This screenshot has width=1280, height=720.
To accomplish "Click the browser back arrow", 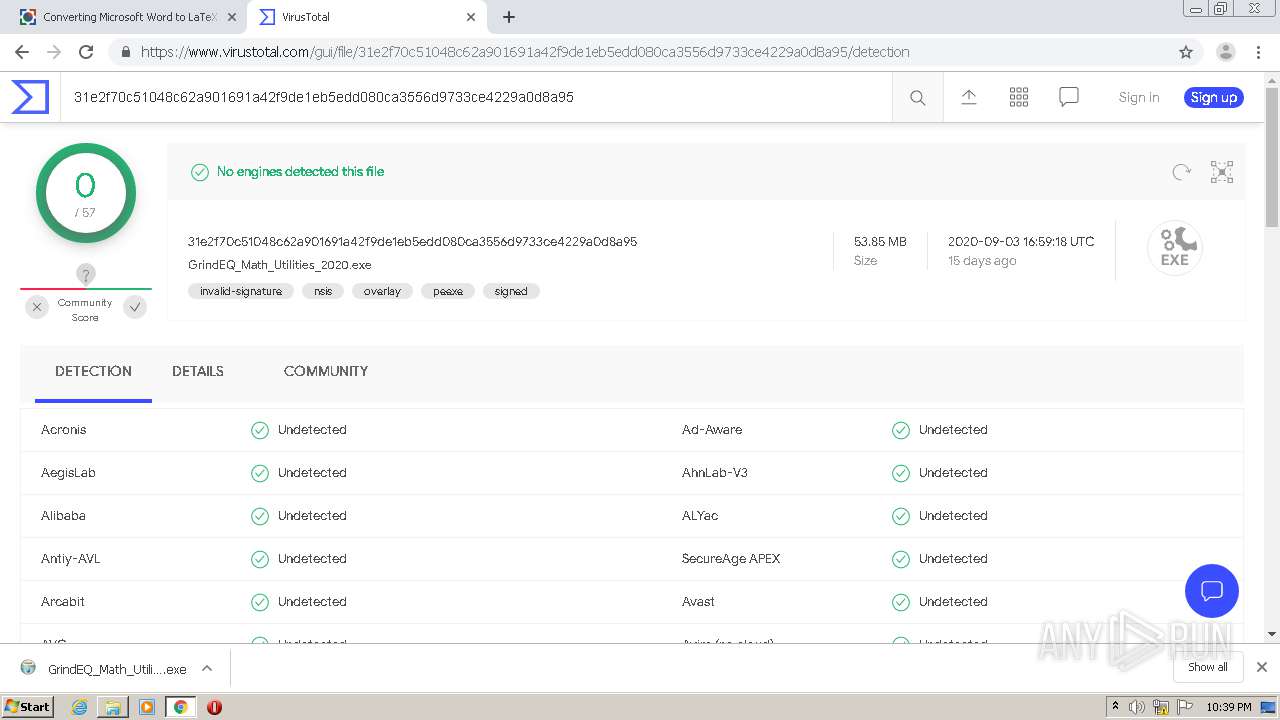I will [x=22, y=52].
